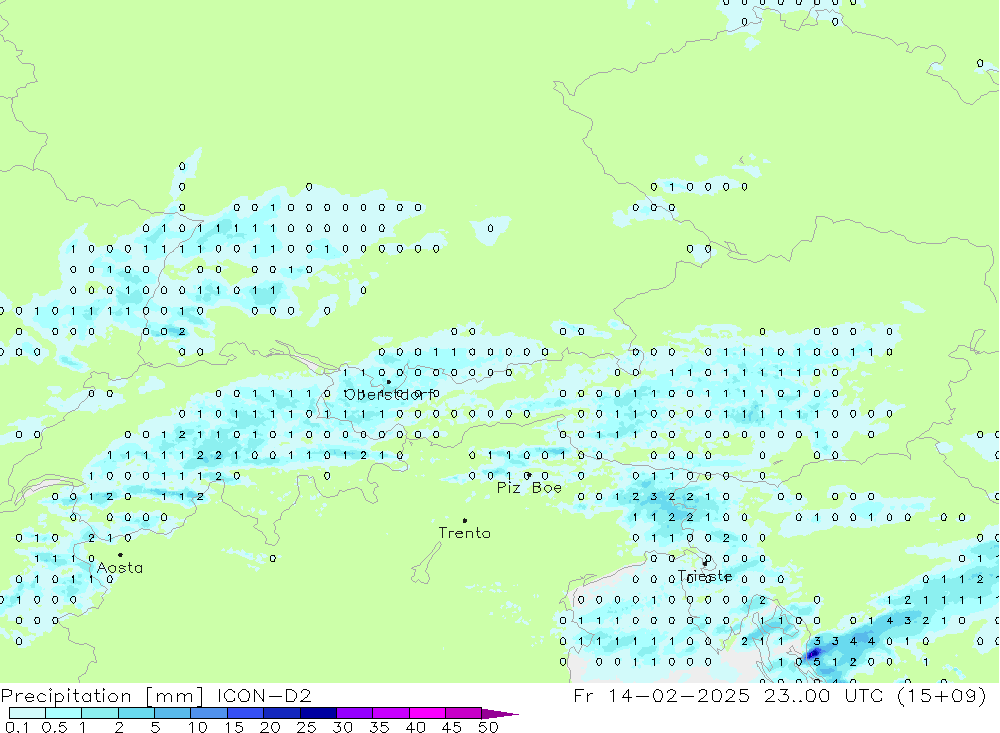The width and height of the screenshot is (1000, 733).
Task: Select the legend swatch between 35 and 40
Action: 391,713
